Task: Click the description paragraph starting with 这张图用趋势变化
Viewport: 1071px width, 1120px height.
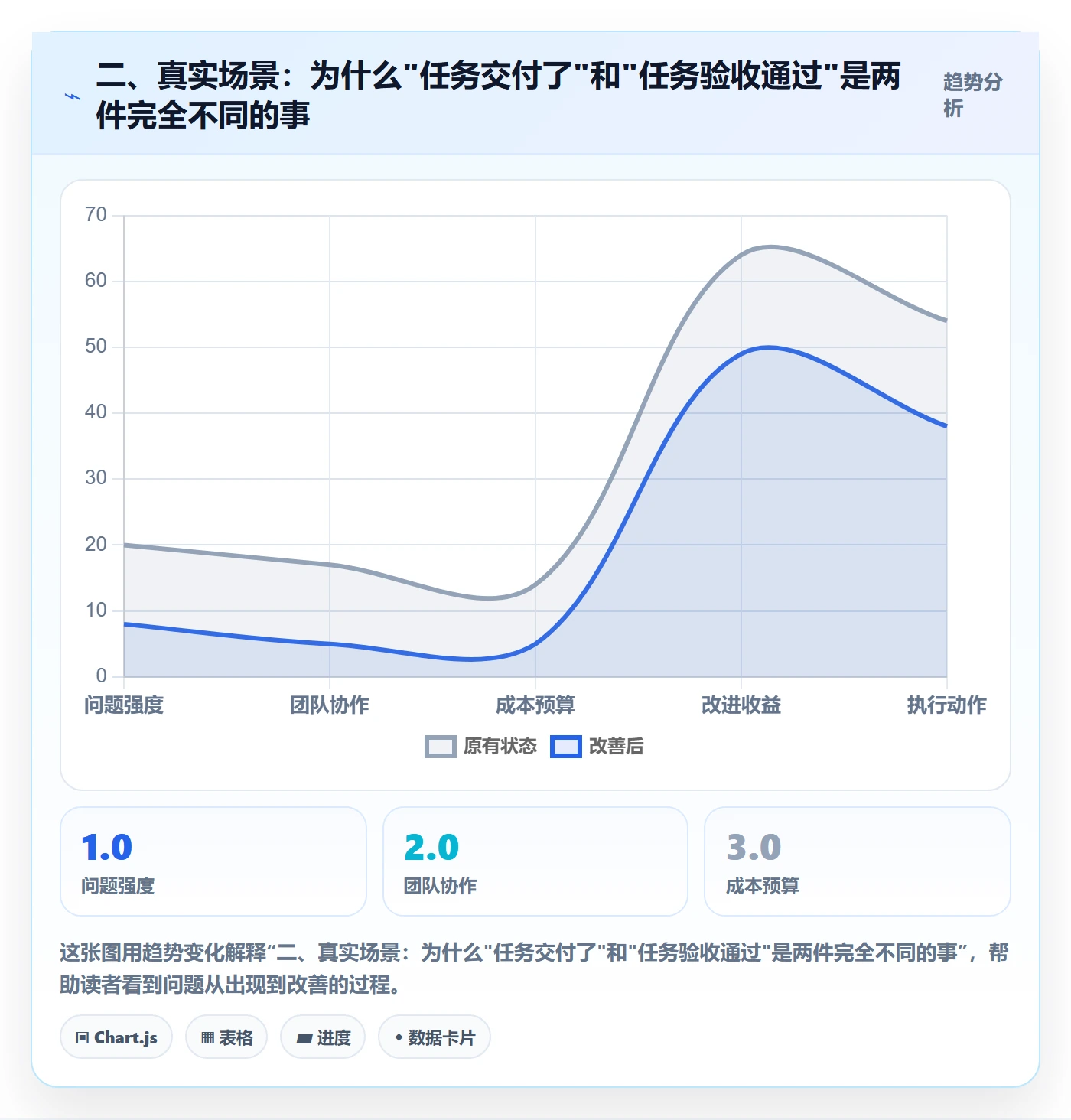Action: coord(535,969)
